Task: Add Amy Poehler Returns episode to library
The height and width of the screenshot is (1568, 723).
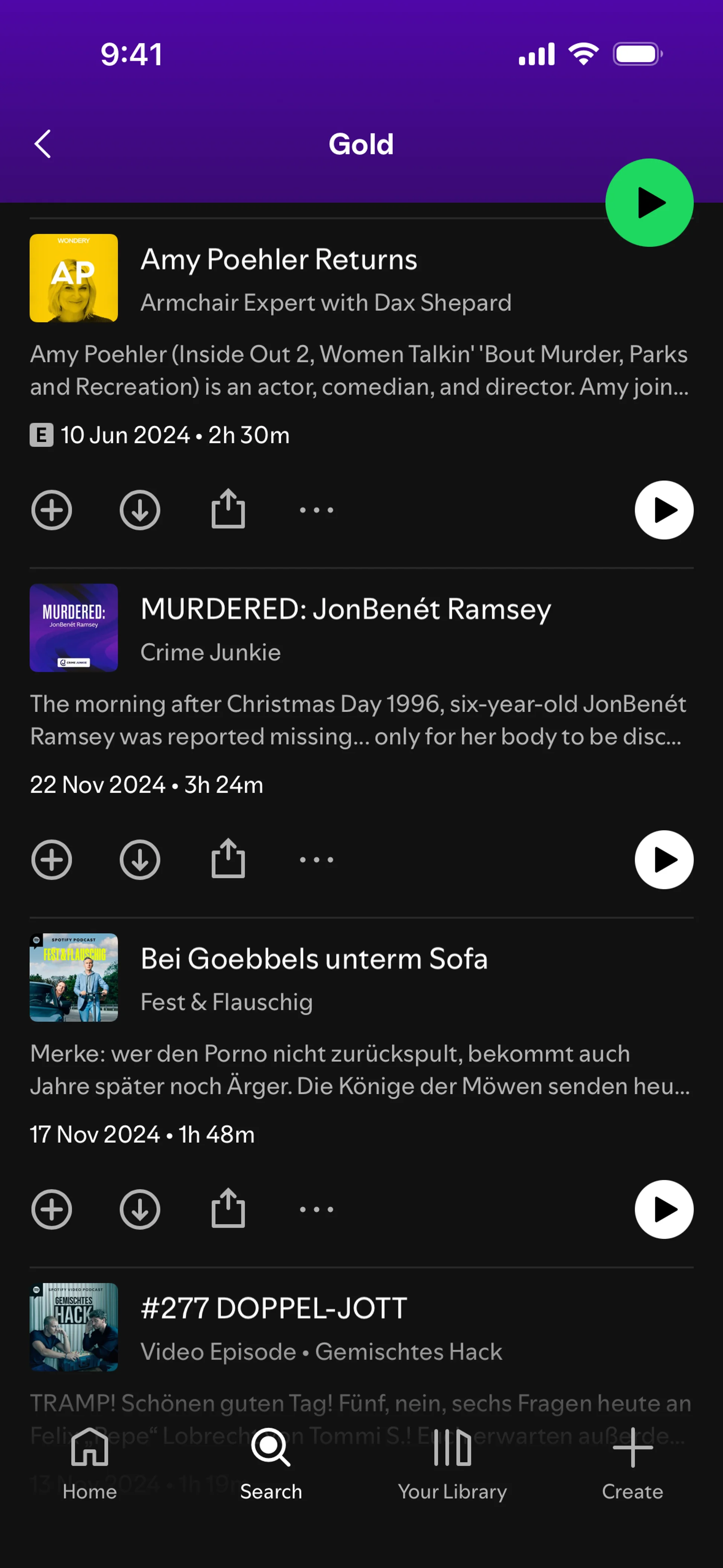Action: (x=52, y=510)
